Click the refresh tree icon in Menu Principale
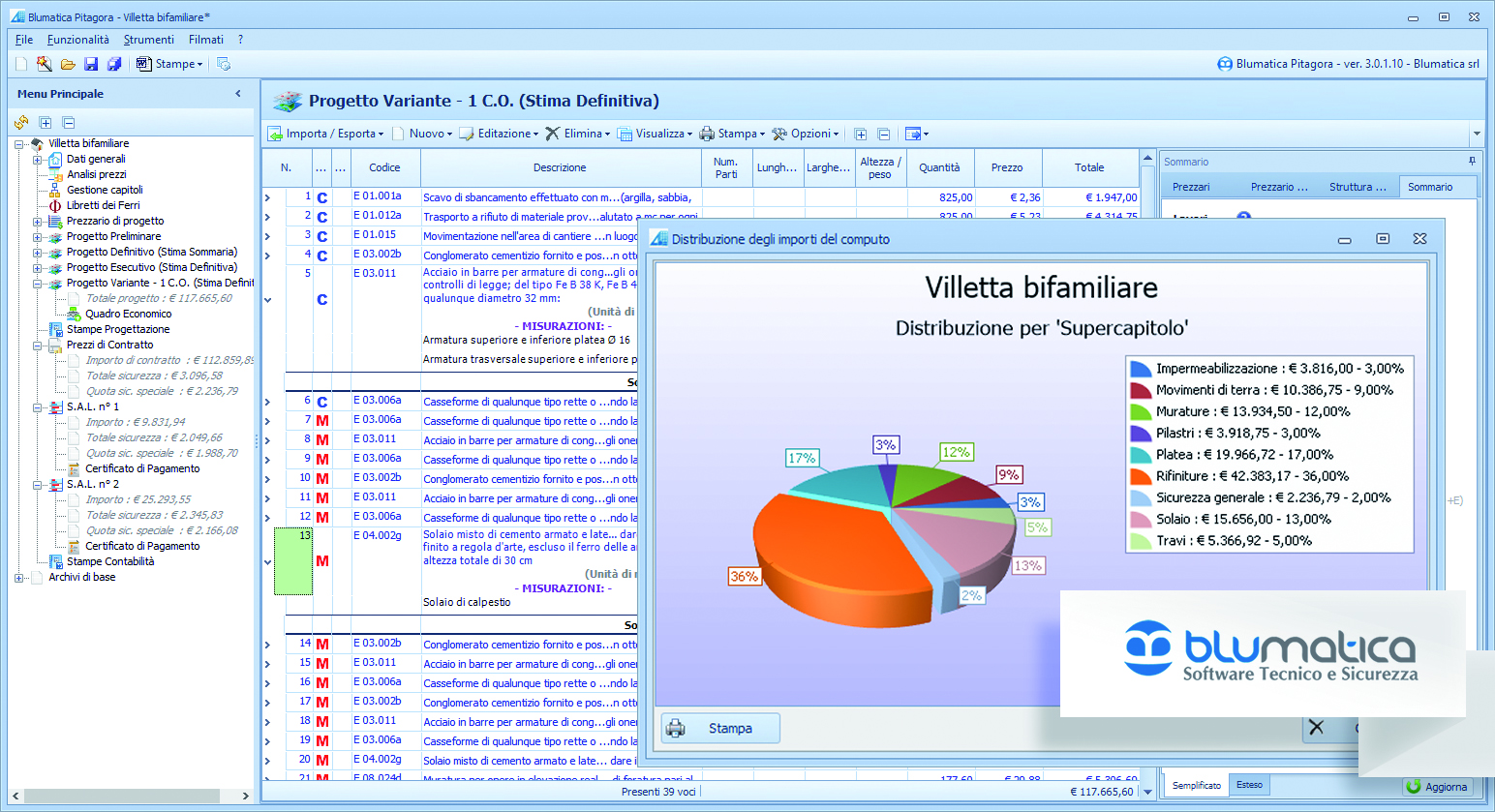This screenshot has width=1495, height=812. click(x=21, y=123)
